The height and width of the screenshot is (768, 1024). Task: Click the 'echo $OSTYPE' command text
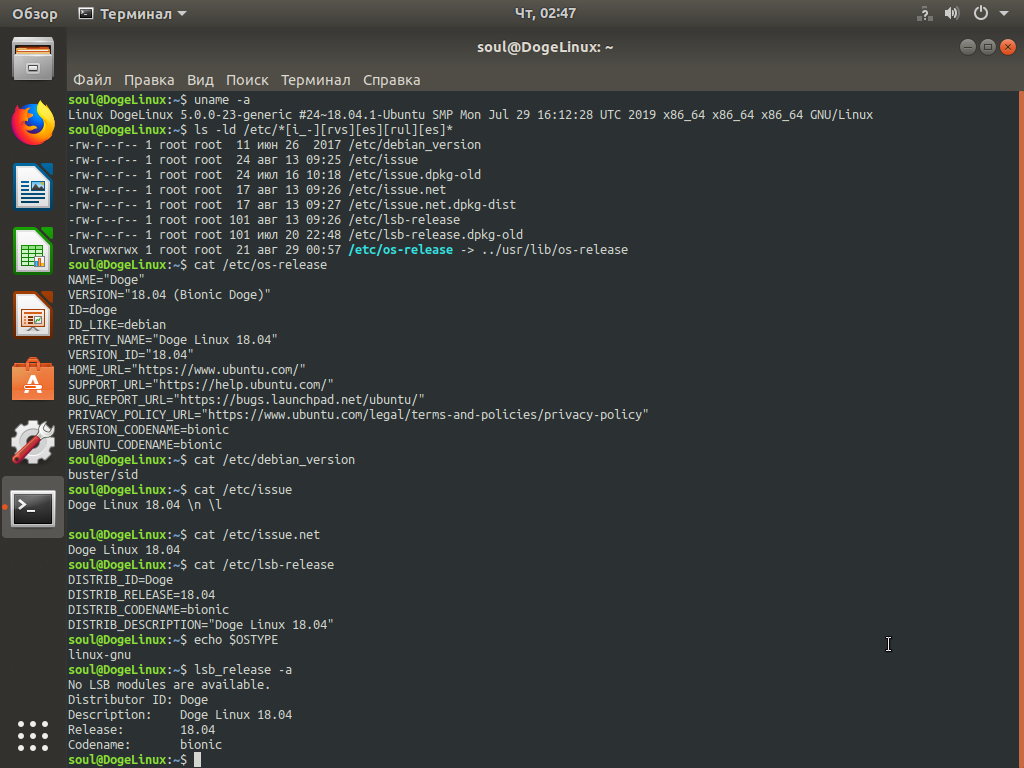coord(236,640)
